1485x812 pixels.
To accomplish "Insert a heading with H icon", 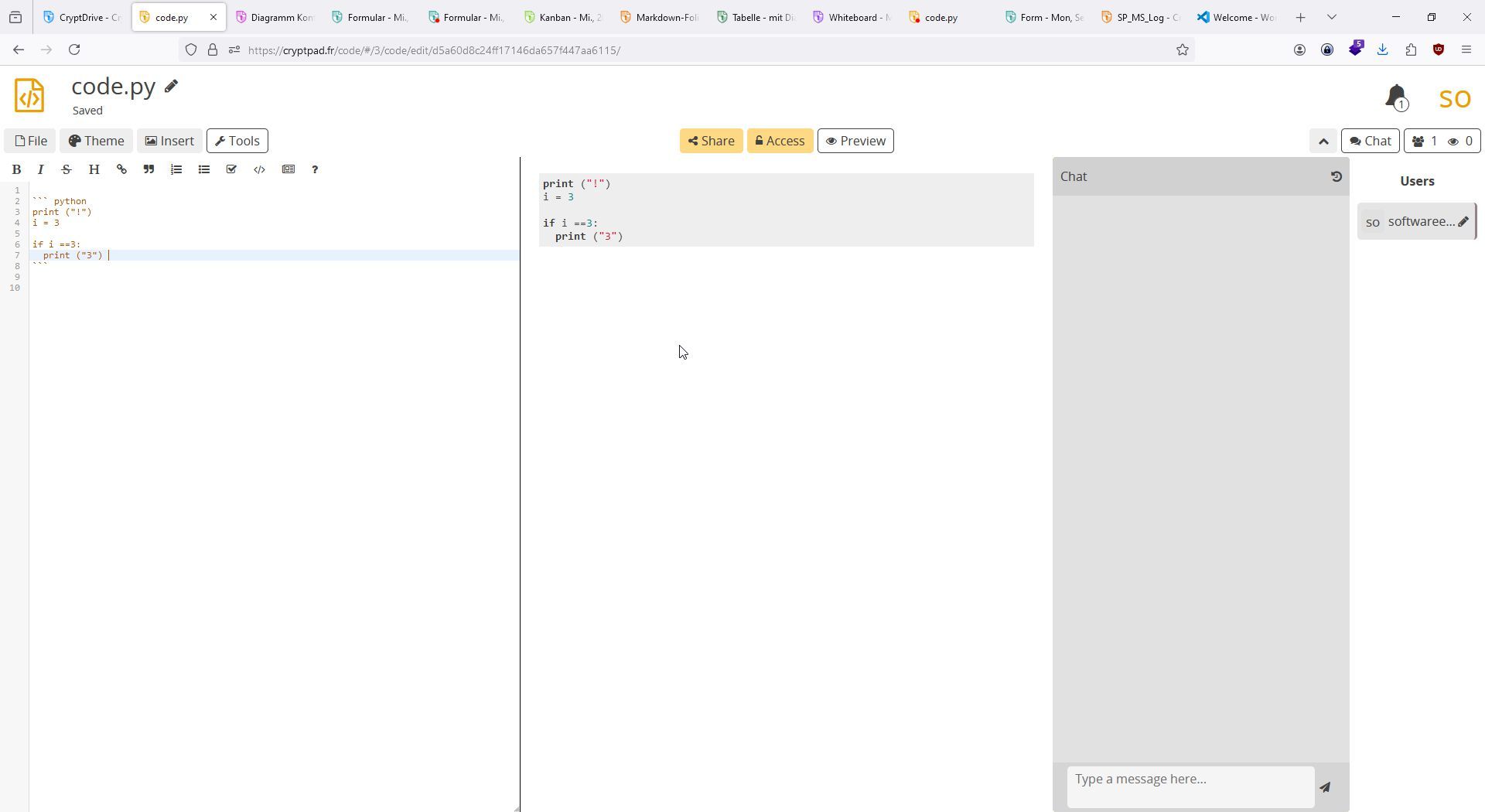I will point(94,169).
